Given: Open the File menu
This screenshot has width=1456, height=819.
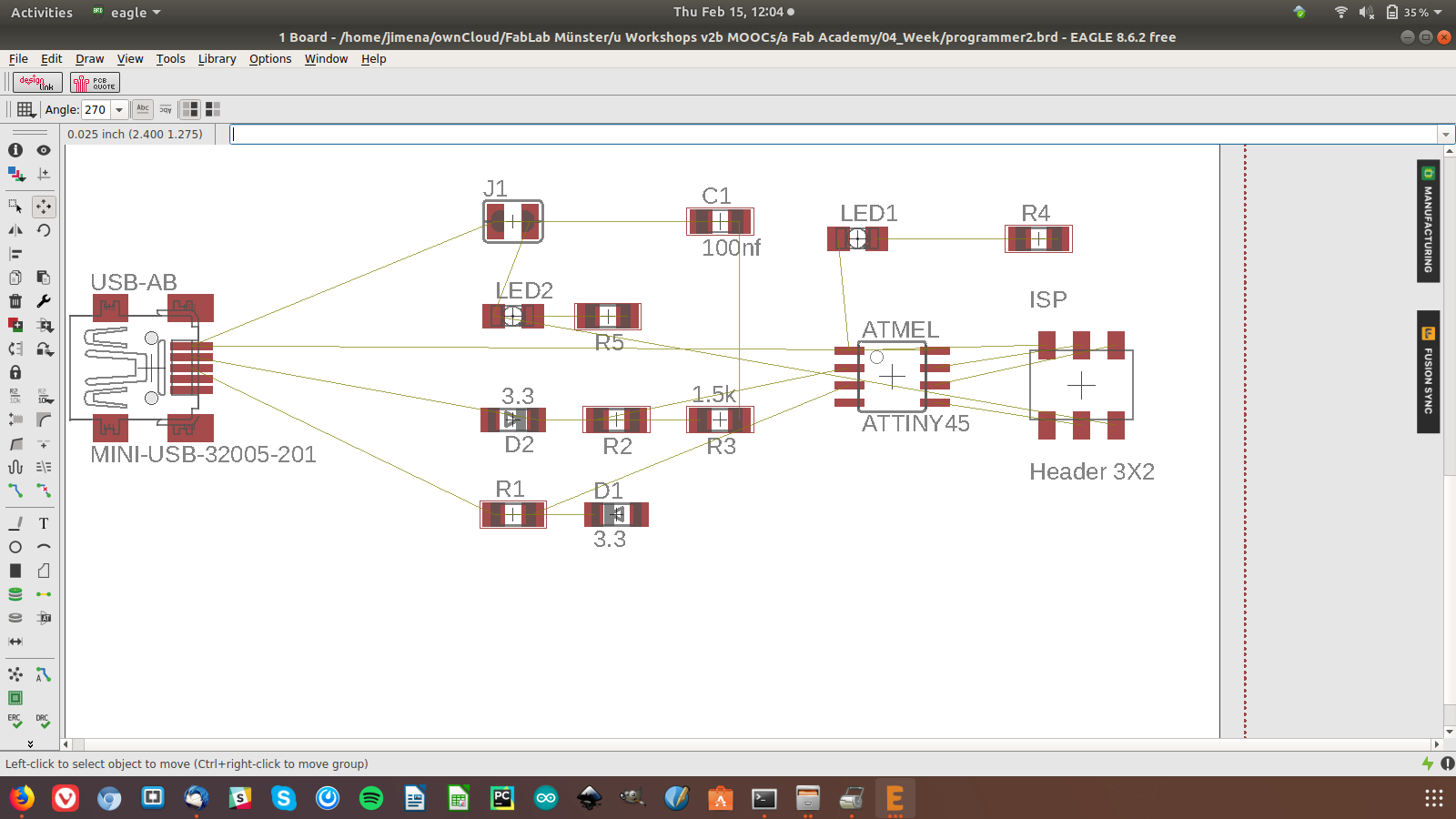Looking at the screenshot, I should [18, 59].
